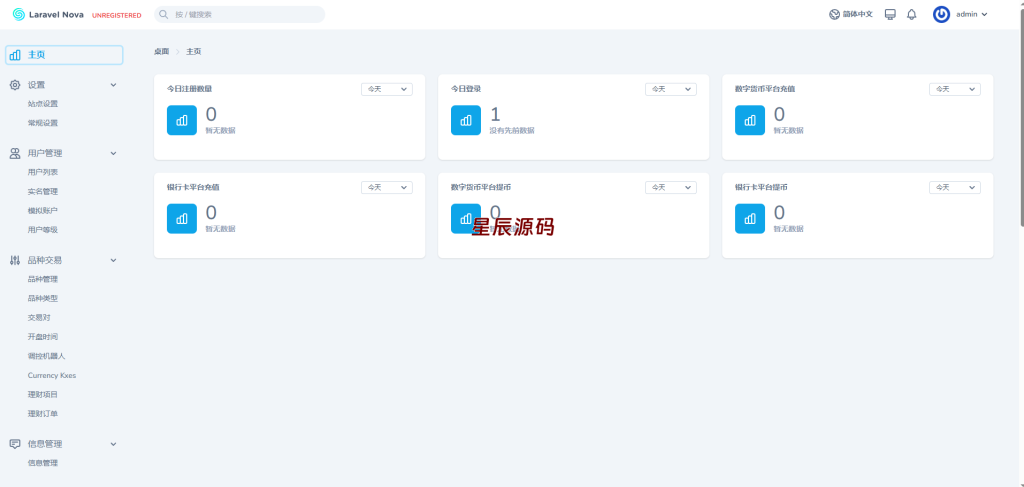Screen dimensions: 1024x487
Task: Open 开盘时间 page
Action: coord(42,337)
